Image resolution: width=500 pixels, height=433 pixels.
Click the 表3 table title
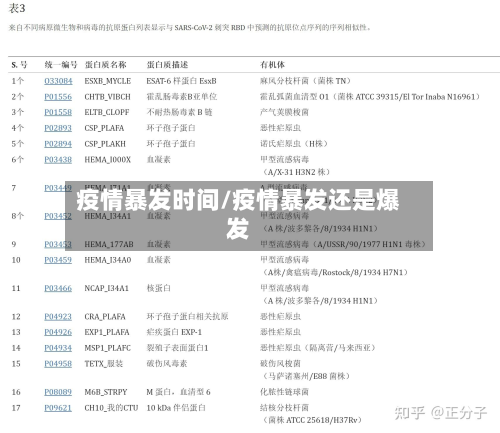pos(17,8)
